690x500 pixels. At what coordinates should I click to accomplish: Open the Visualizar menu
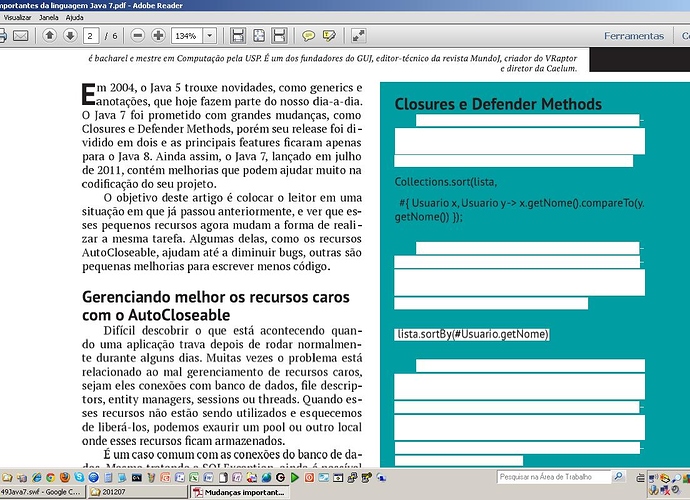(x=18, y=18)
